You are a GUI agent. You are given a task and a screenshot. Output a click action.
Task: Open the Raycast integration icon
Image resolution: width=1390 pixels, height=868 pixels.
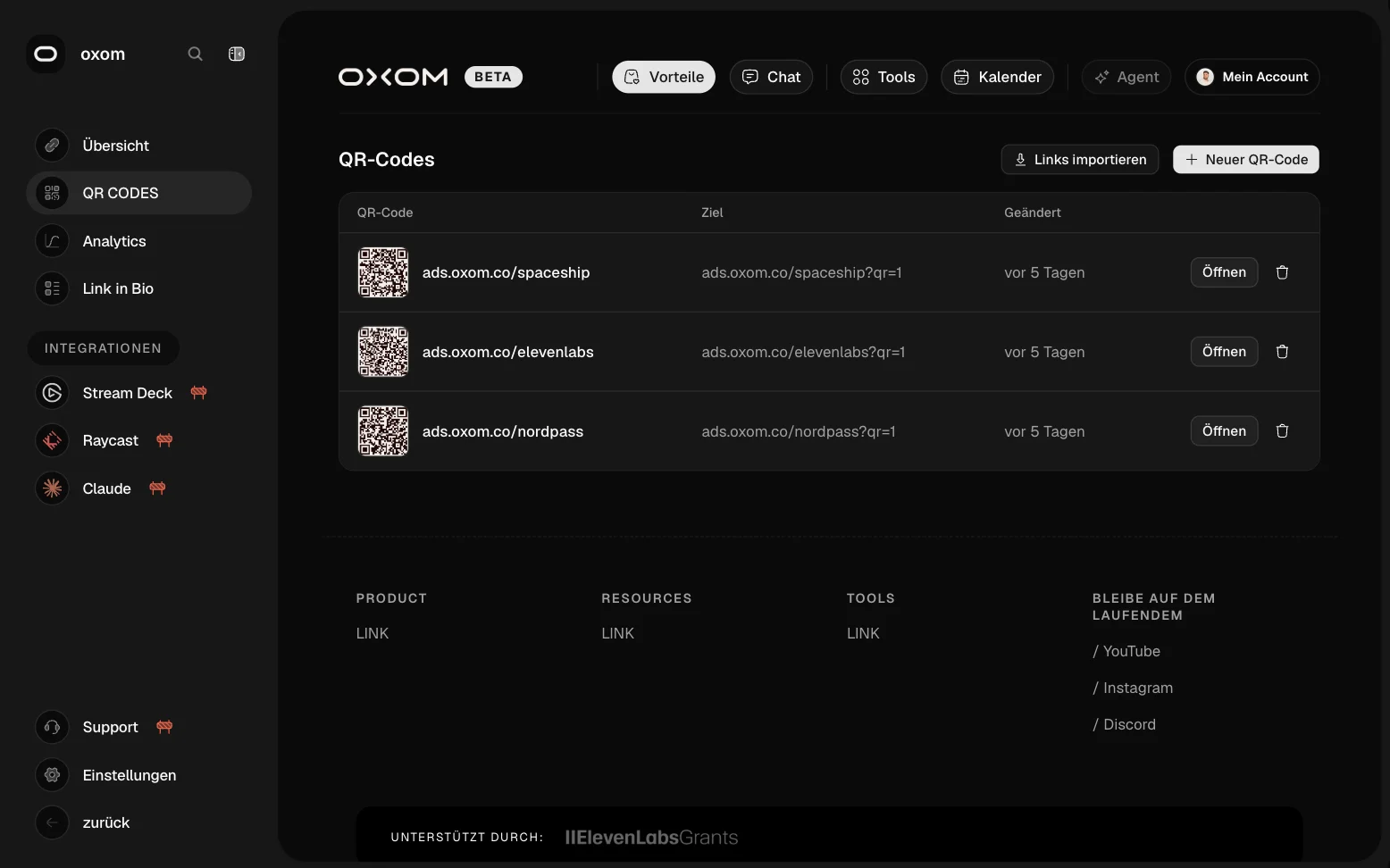(x=52, y=440)
